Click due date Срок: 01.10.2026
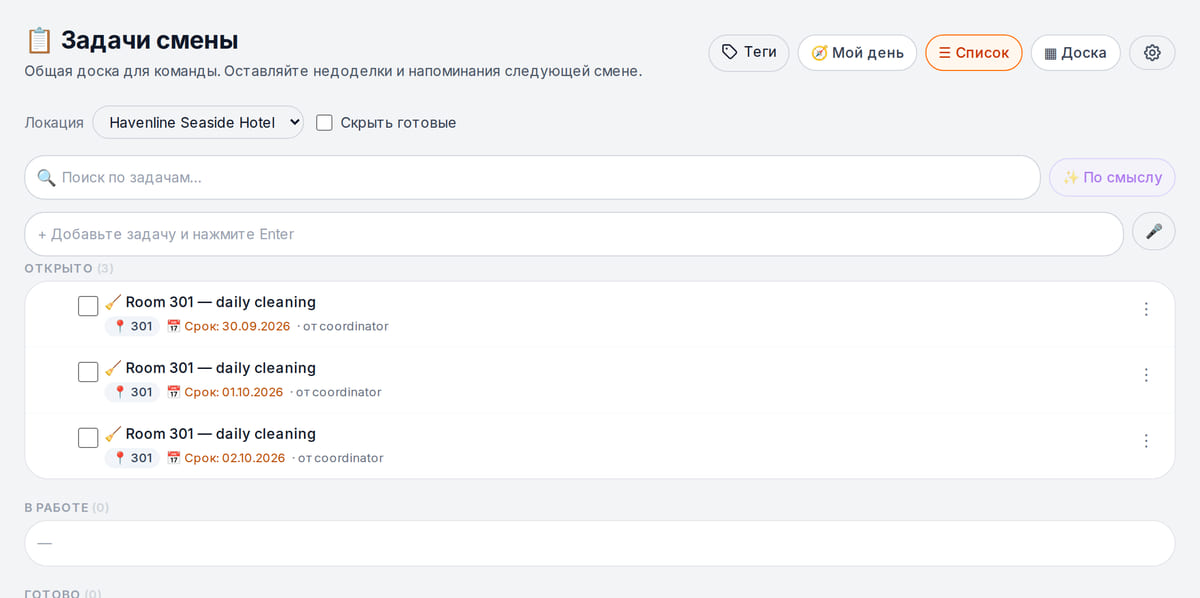1200x598 pixels. coord(234,392)
